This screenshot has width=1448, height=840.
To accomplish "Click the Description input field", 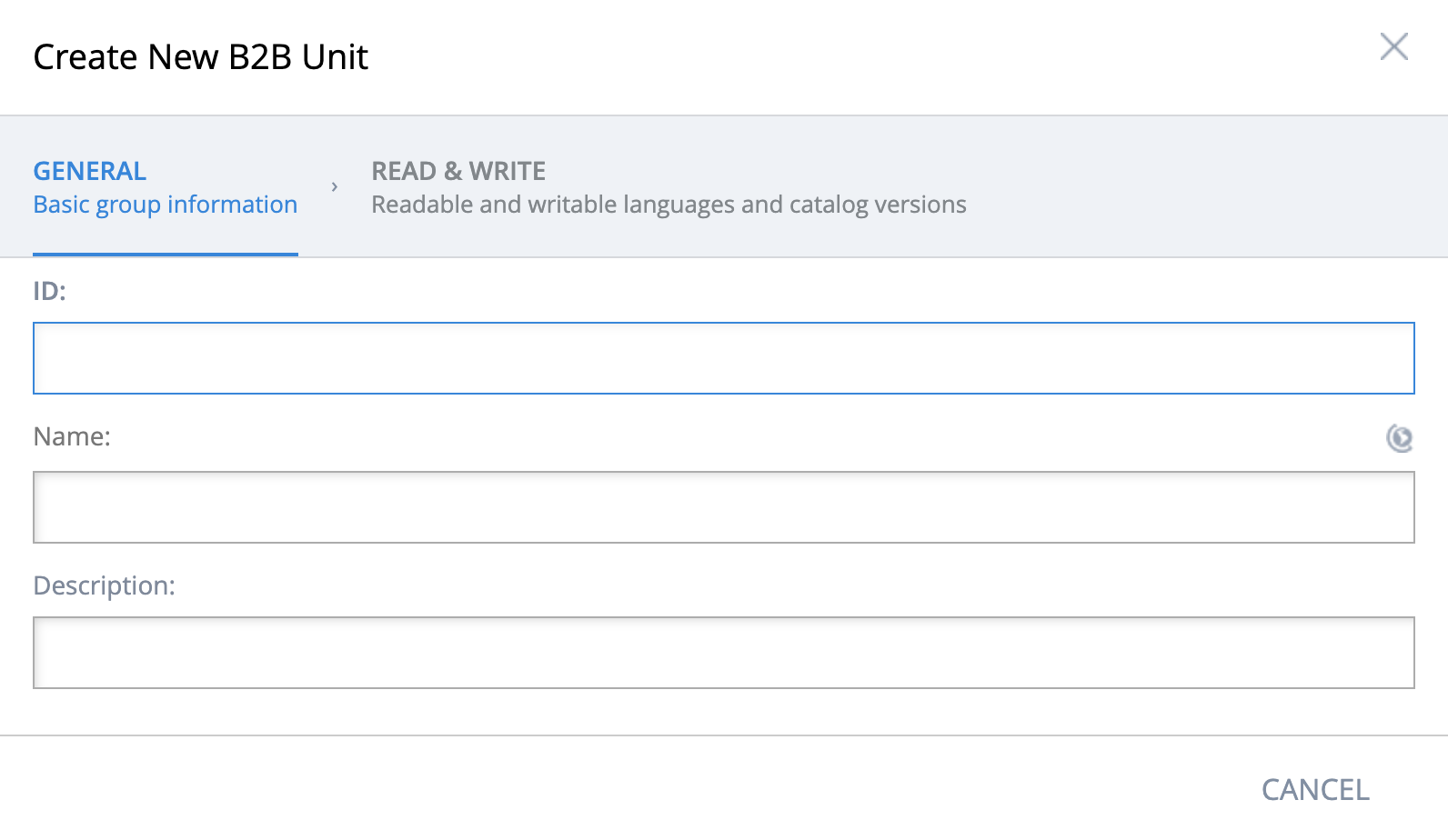I will (x=724, y=653).
